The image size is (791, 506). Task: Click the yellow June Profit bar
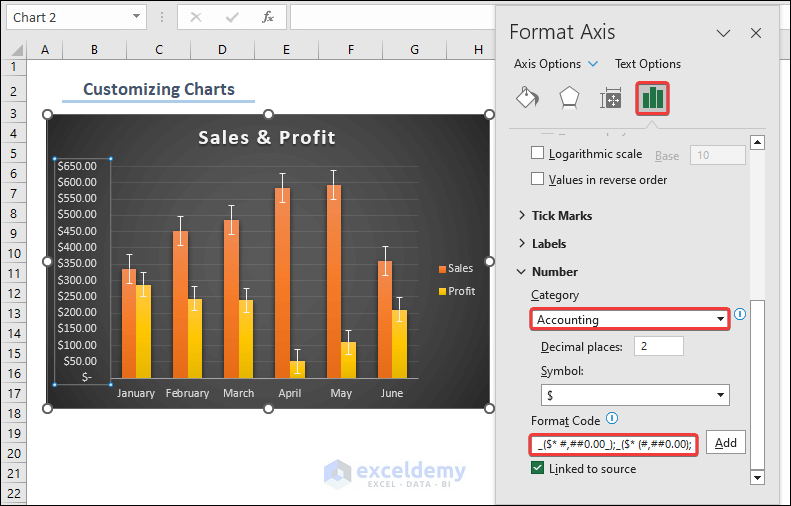(x=400, y=344)
